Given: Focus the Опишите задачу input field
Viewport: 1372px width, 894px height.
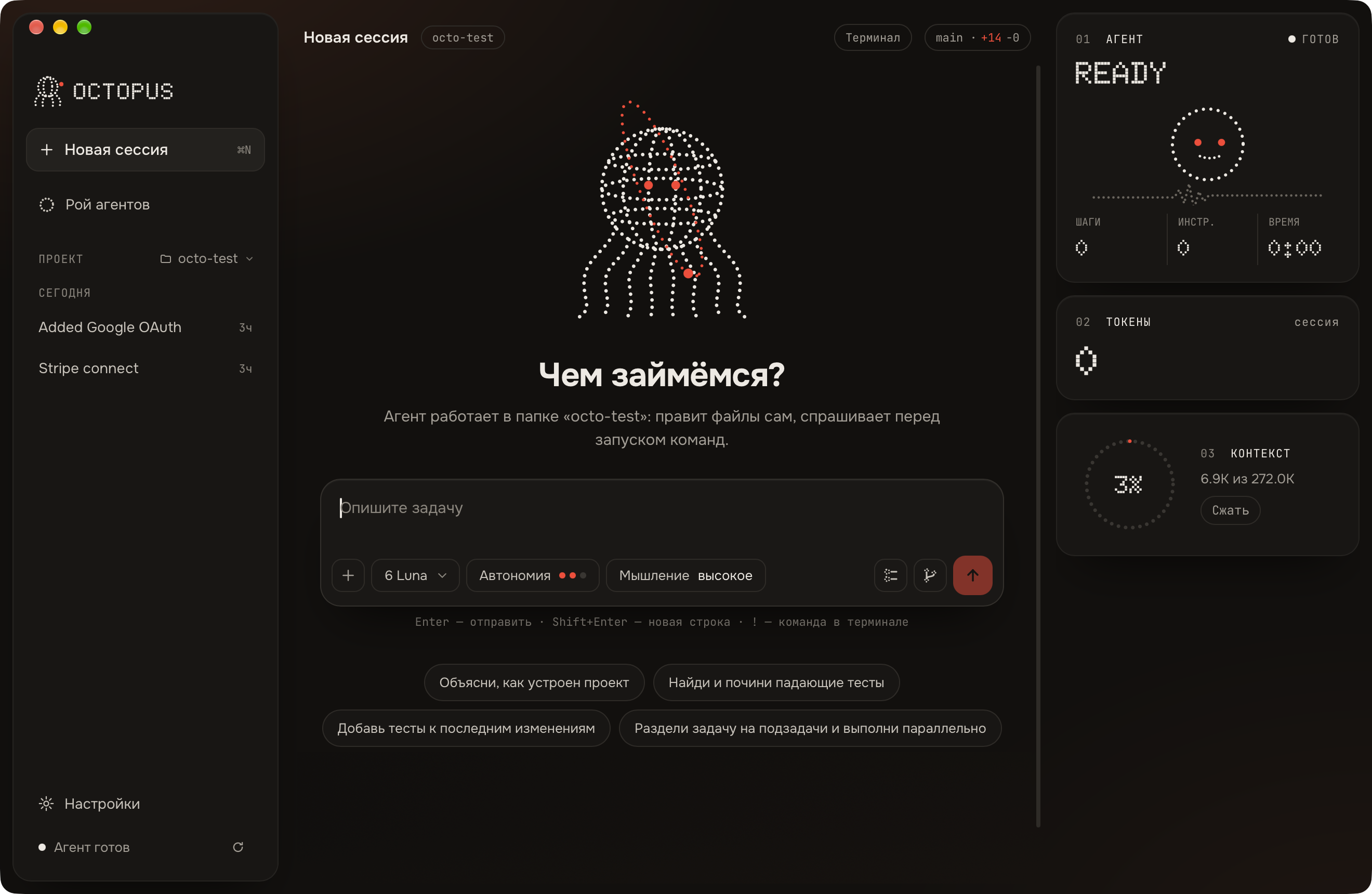Looking at the screenshot, I should point(662,508).
